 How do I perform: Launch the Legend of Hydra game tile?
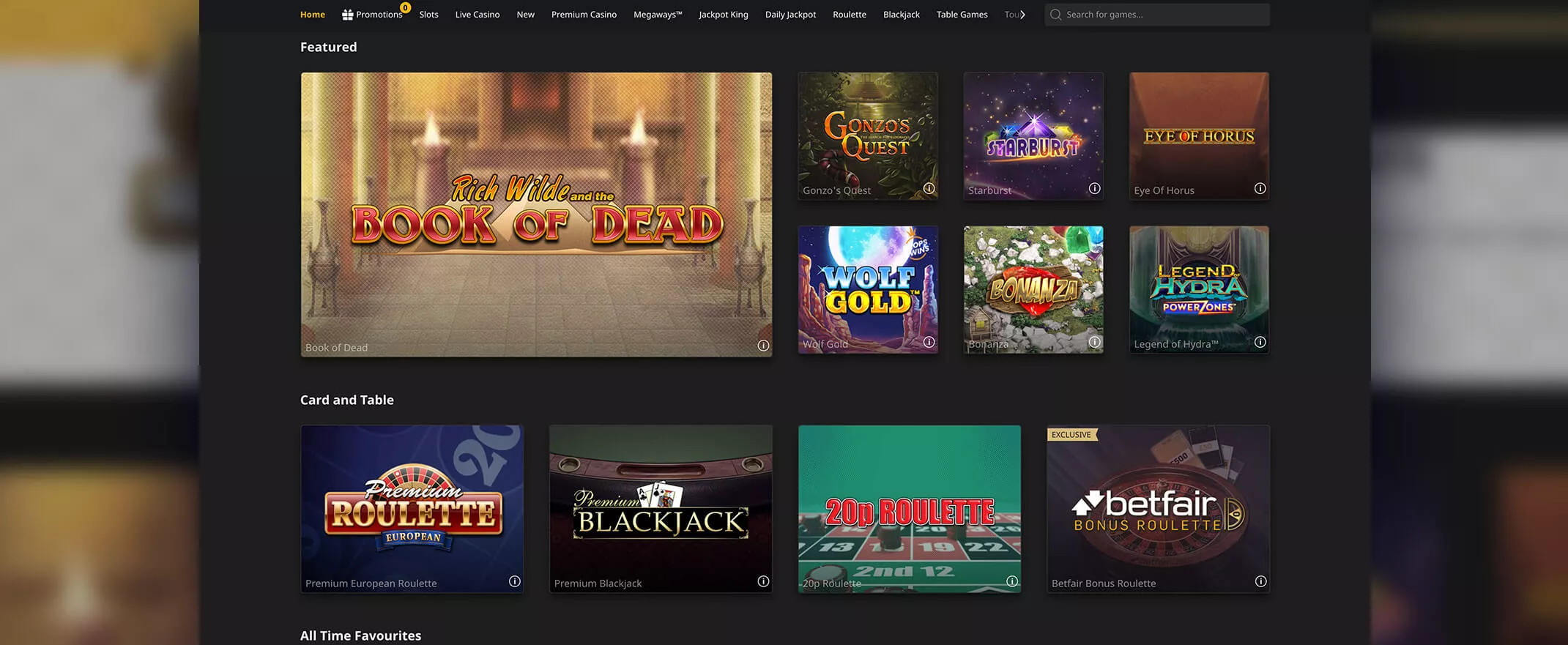(1199, 289)
